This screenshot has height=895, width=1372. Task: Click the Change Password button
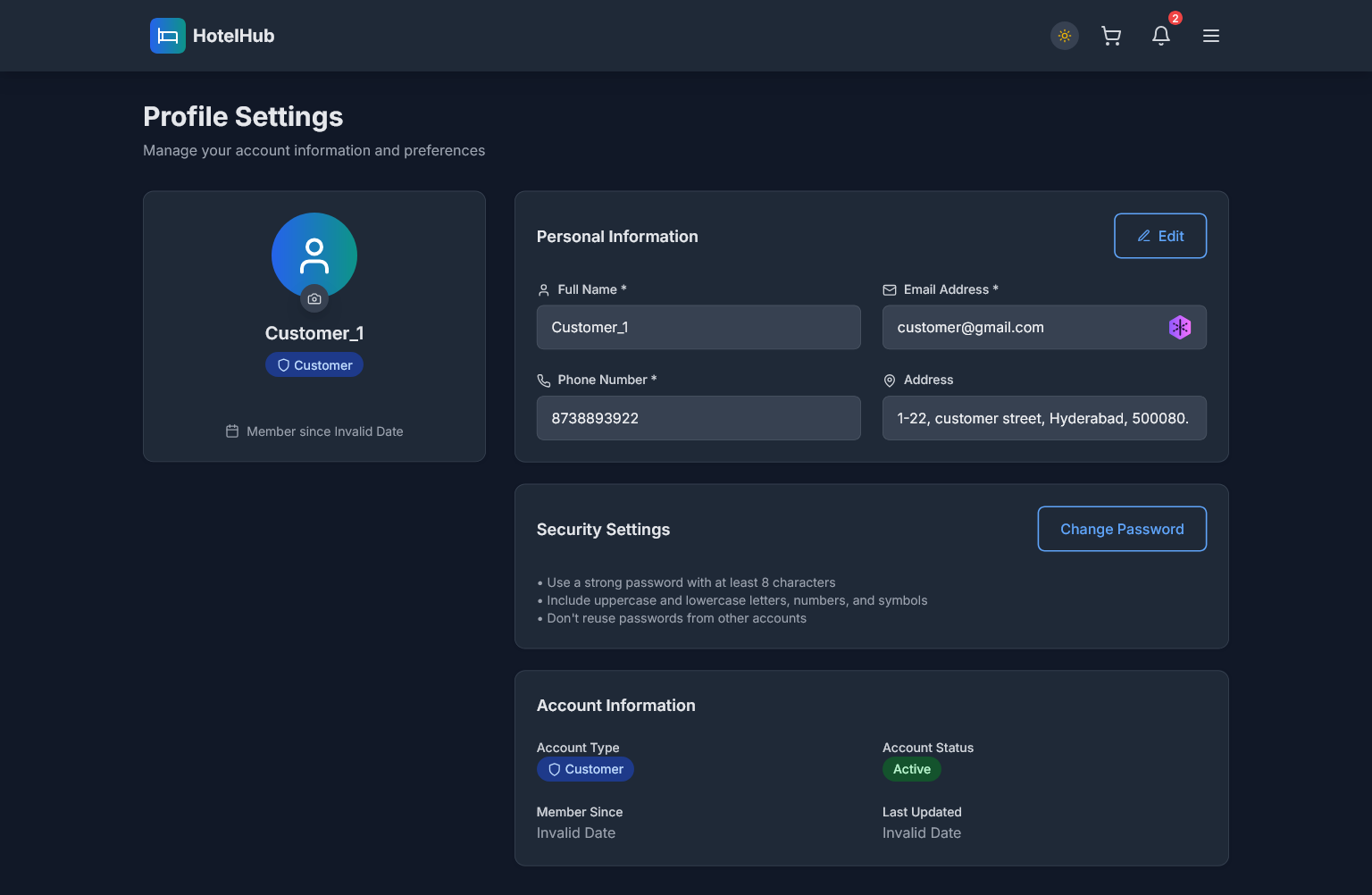click(1122, 529)
